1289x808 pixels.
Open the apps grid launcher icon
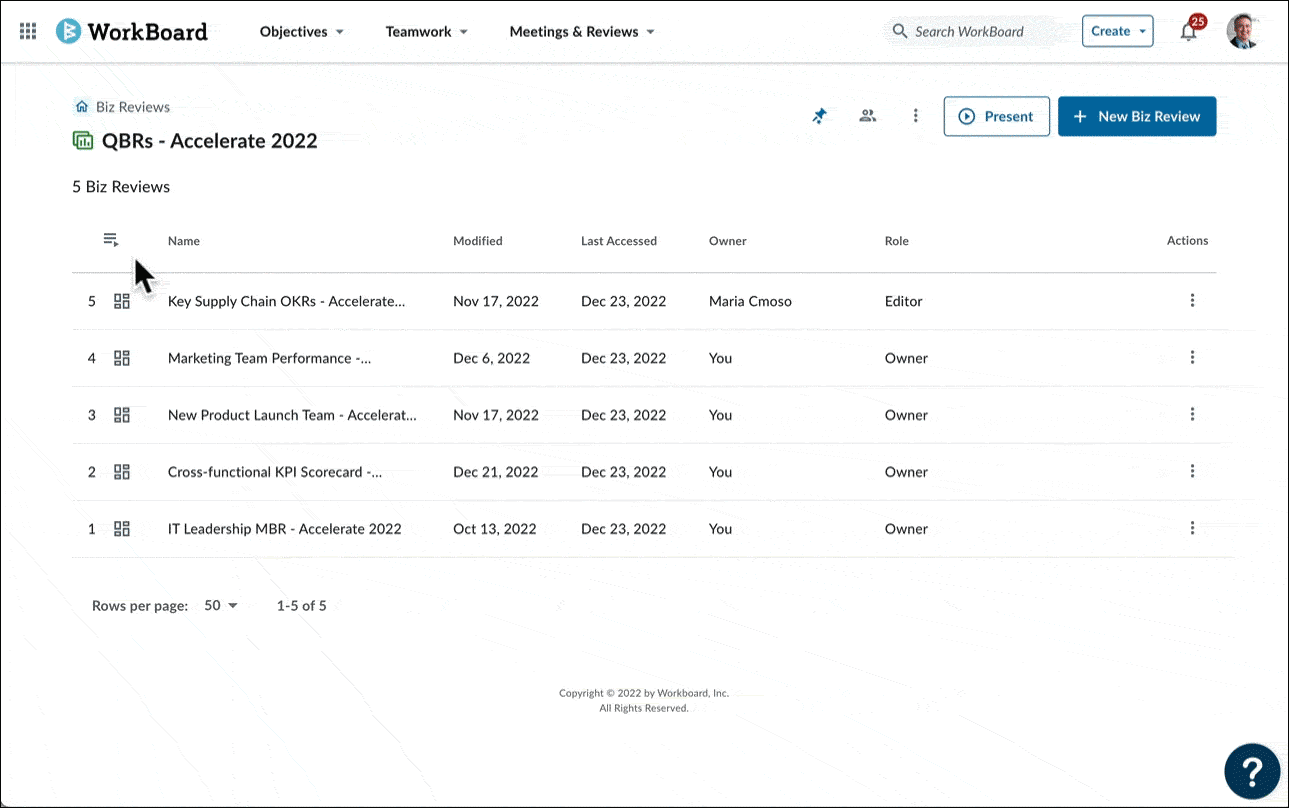click(x=28, y=31)
